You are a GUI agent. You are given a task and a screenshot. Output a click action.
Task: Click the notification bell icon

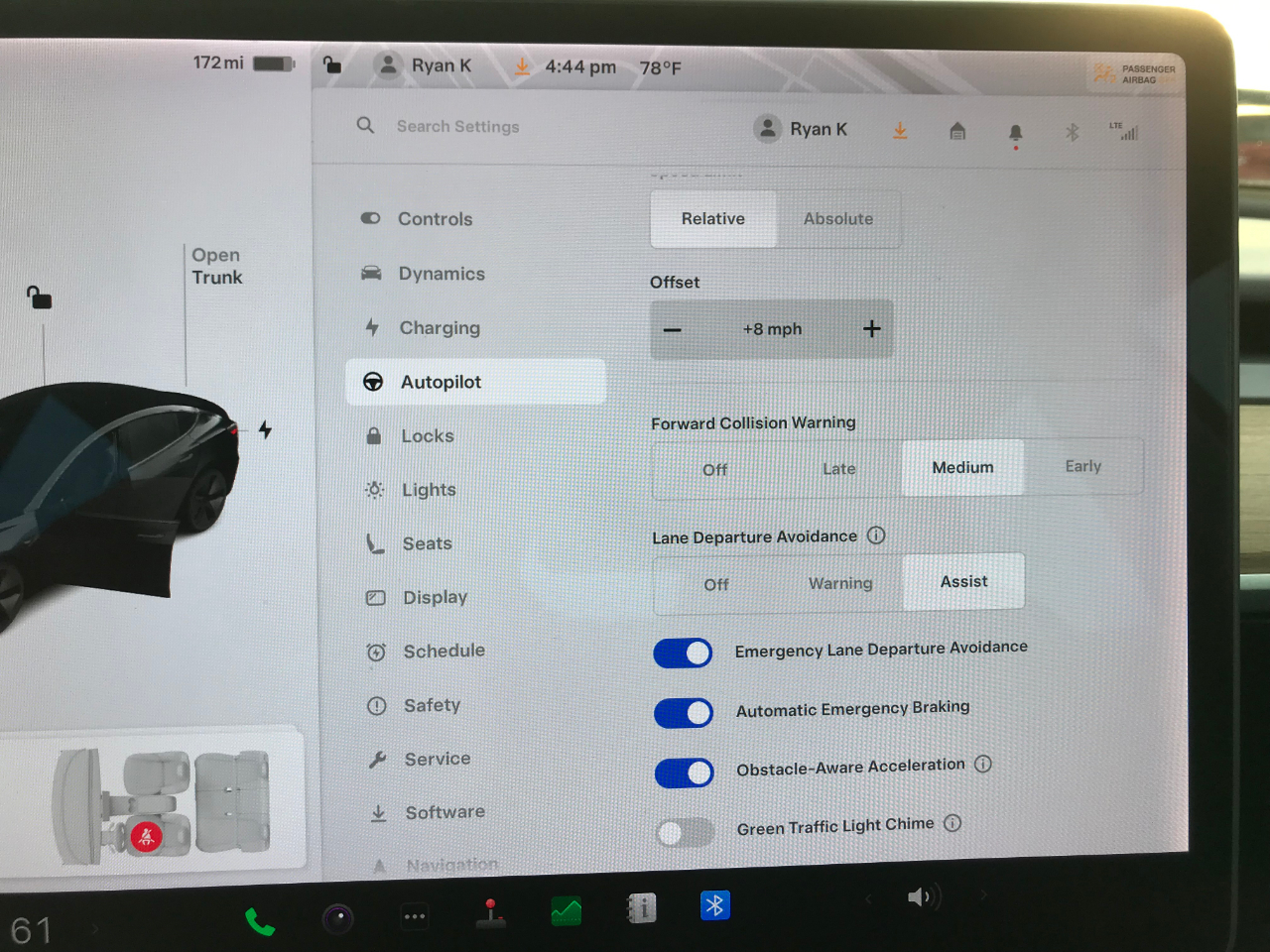click(1015, 133)
